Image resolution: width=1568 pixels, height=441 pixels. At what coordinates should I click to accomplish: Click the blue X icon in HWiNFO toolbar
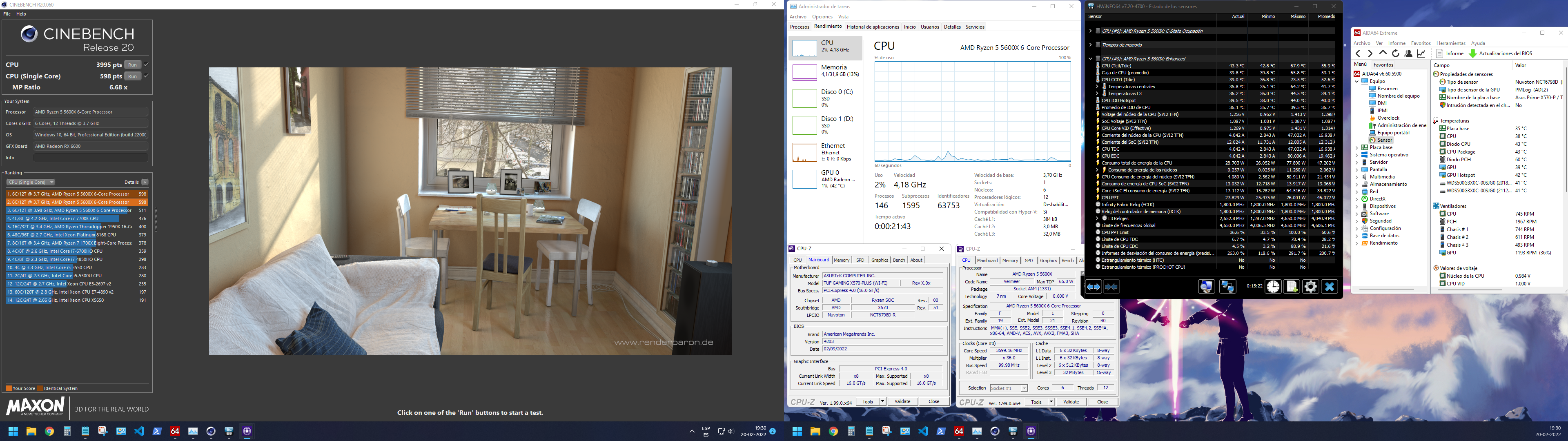(1330, 287)
